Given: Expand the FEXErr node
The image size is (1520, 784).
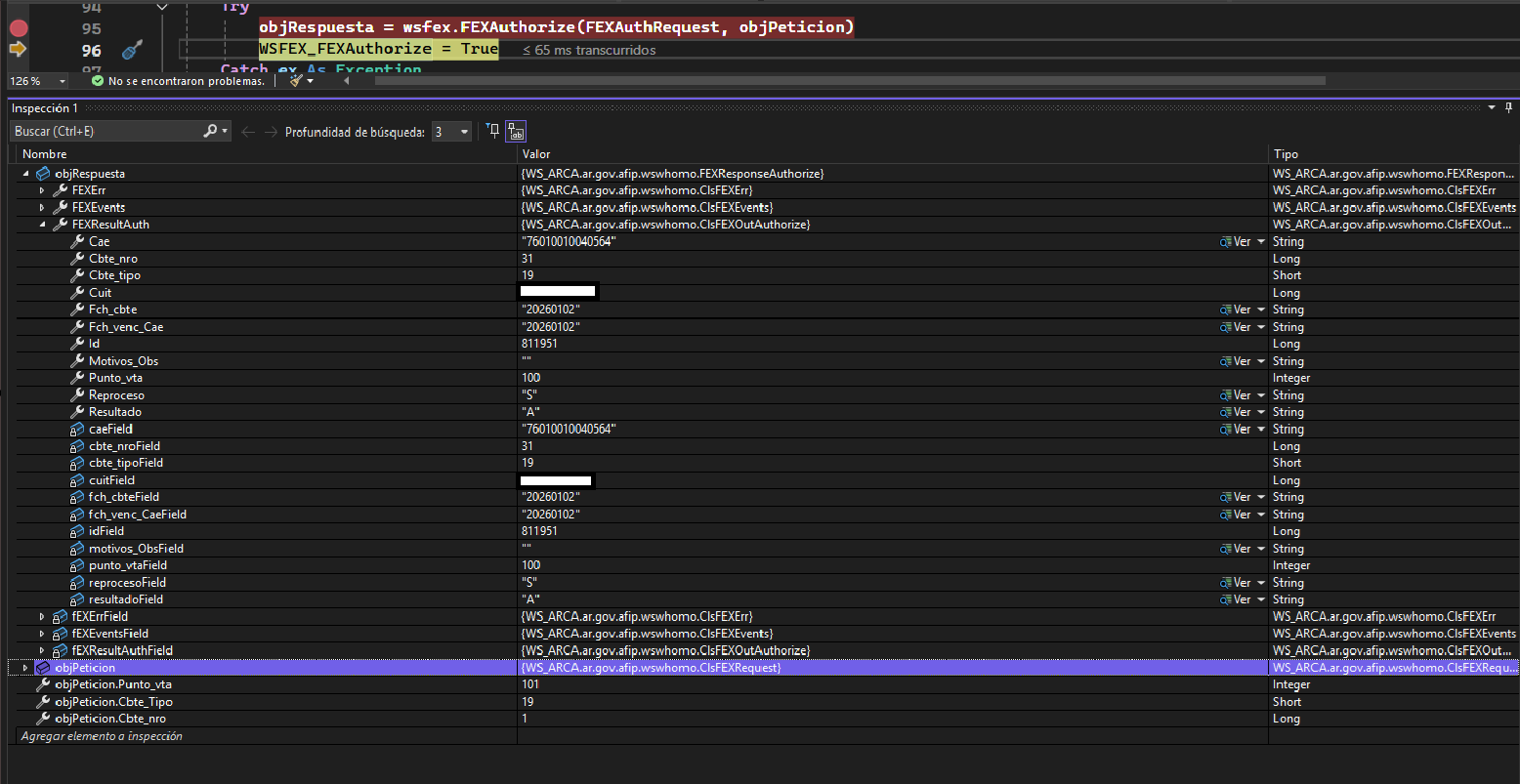Looking at the screenshot, I should tap(42, 190).
